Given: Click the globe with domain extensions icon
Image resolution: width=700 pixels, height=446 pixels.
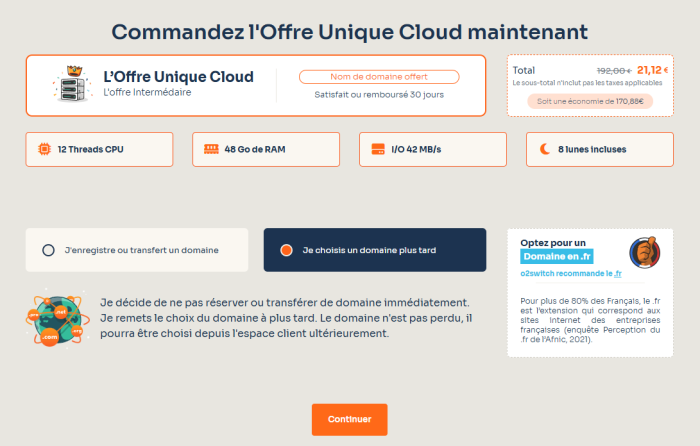Looking at the screenshot, I should [x=57, y=318].
